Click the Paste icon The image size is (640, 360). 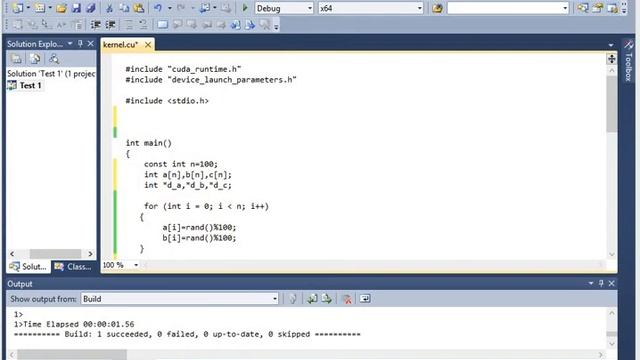pos(139,8)
